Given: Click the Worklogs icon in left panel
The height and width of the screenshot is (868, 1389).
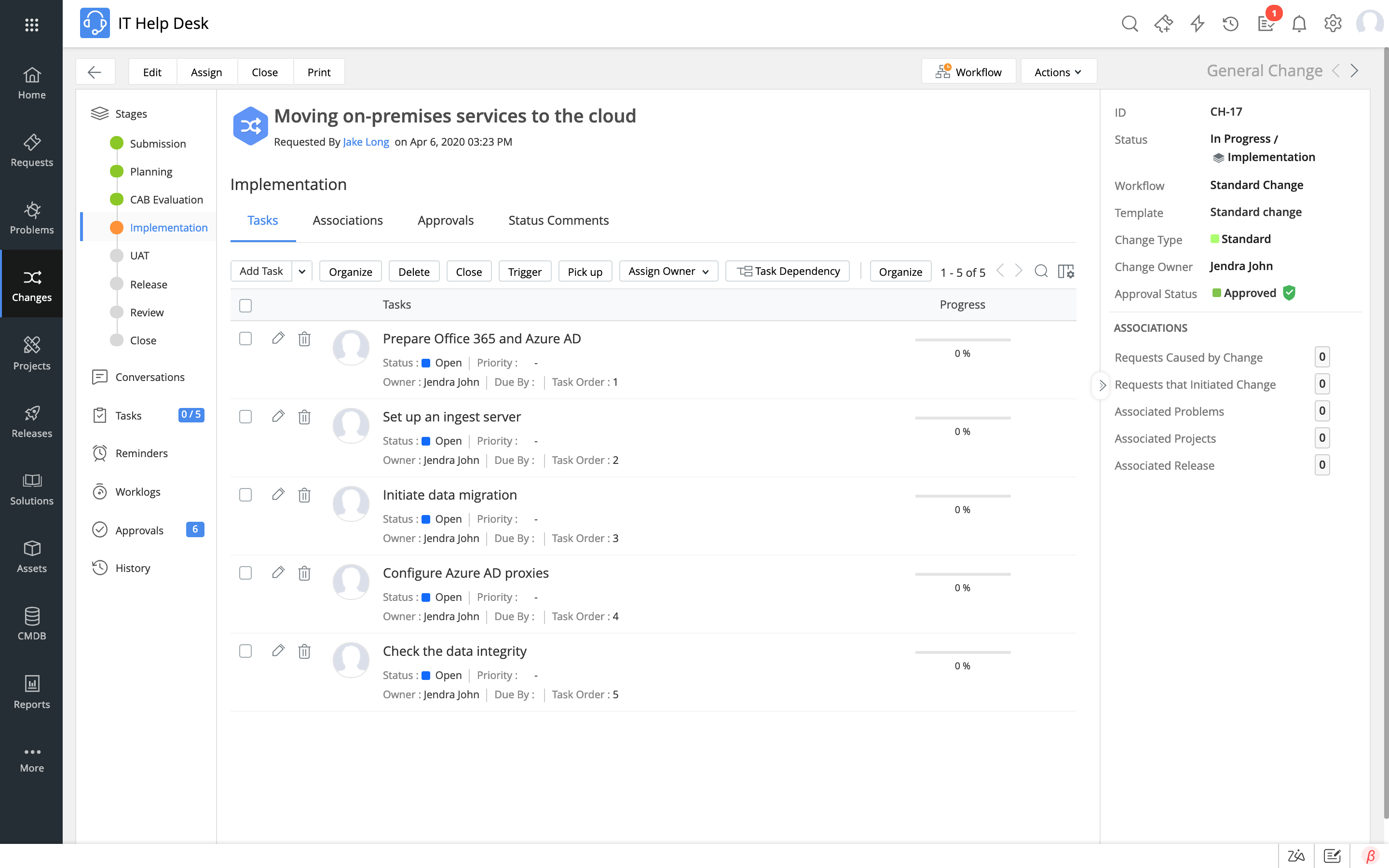Looking at the screenshot, I should [x=99, y=491].
